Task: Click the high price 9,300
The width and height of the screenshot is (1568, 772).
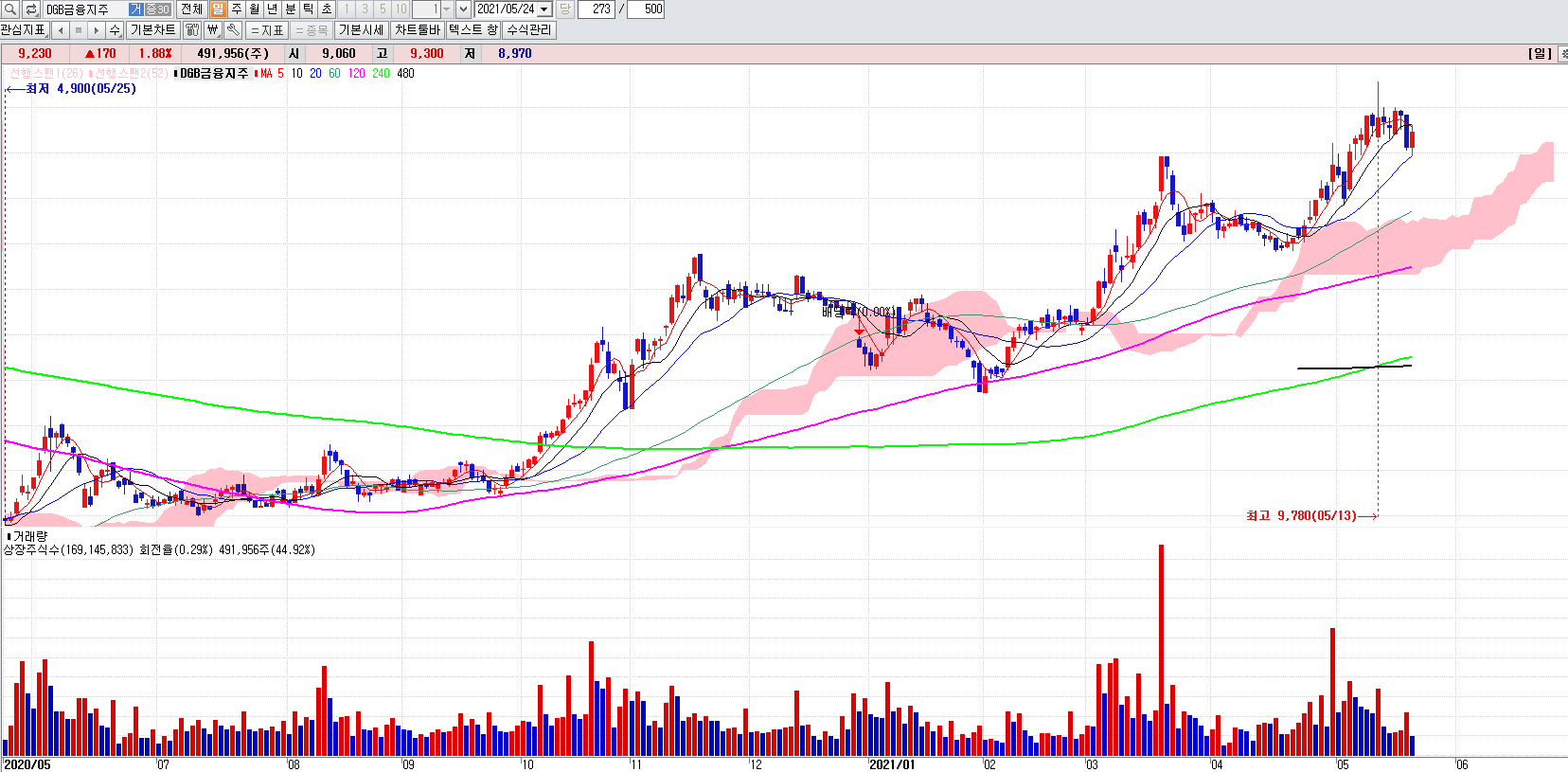Action: pyautogui.click(x=427, y=54)
